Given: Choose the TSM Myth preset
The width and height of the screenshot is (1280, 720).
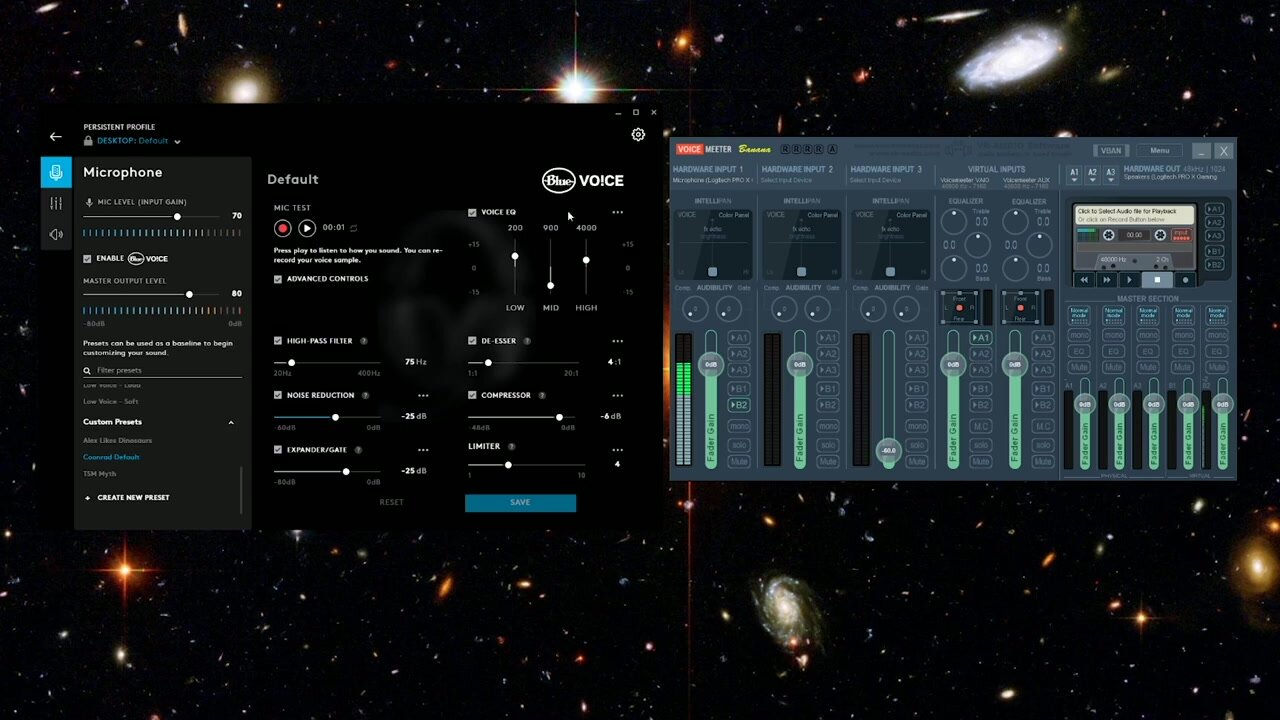Looking at the screenshot, I should [100, 474].
